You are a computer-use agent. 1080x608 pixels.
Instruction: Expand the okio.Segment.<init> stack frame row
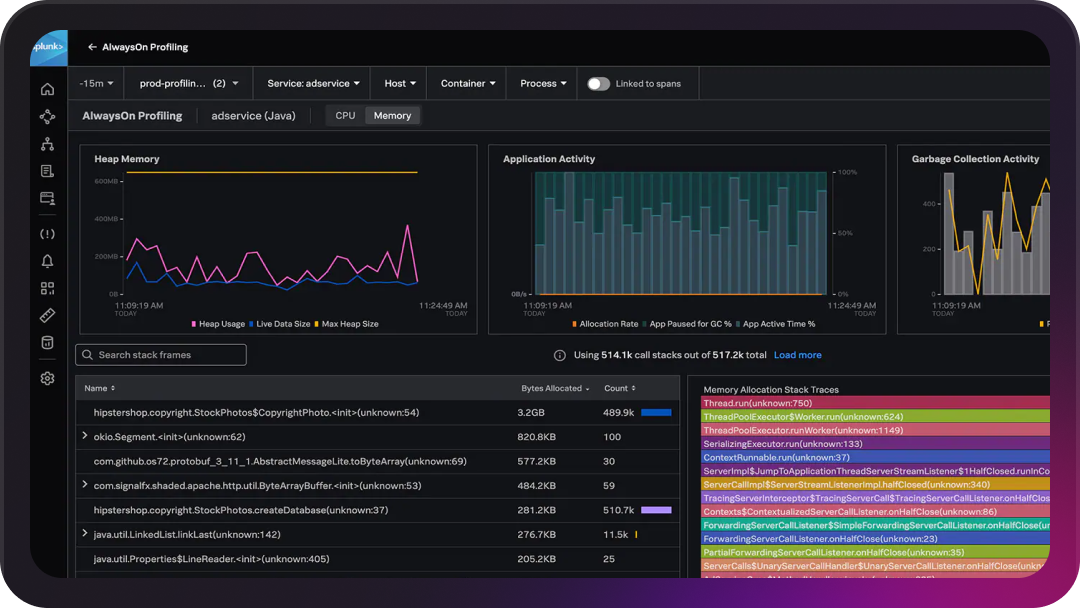(85, 437)
